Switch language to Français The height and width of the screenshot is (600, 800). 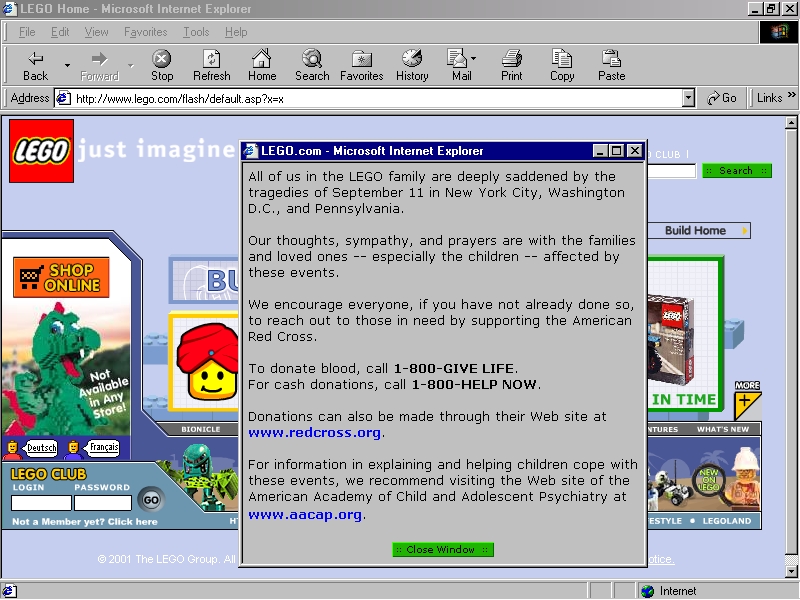[104, 447]
